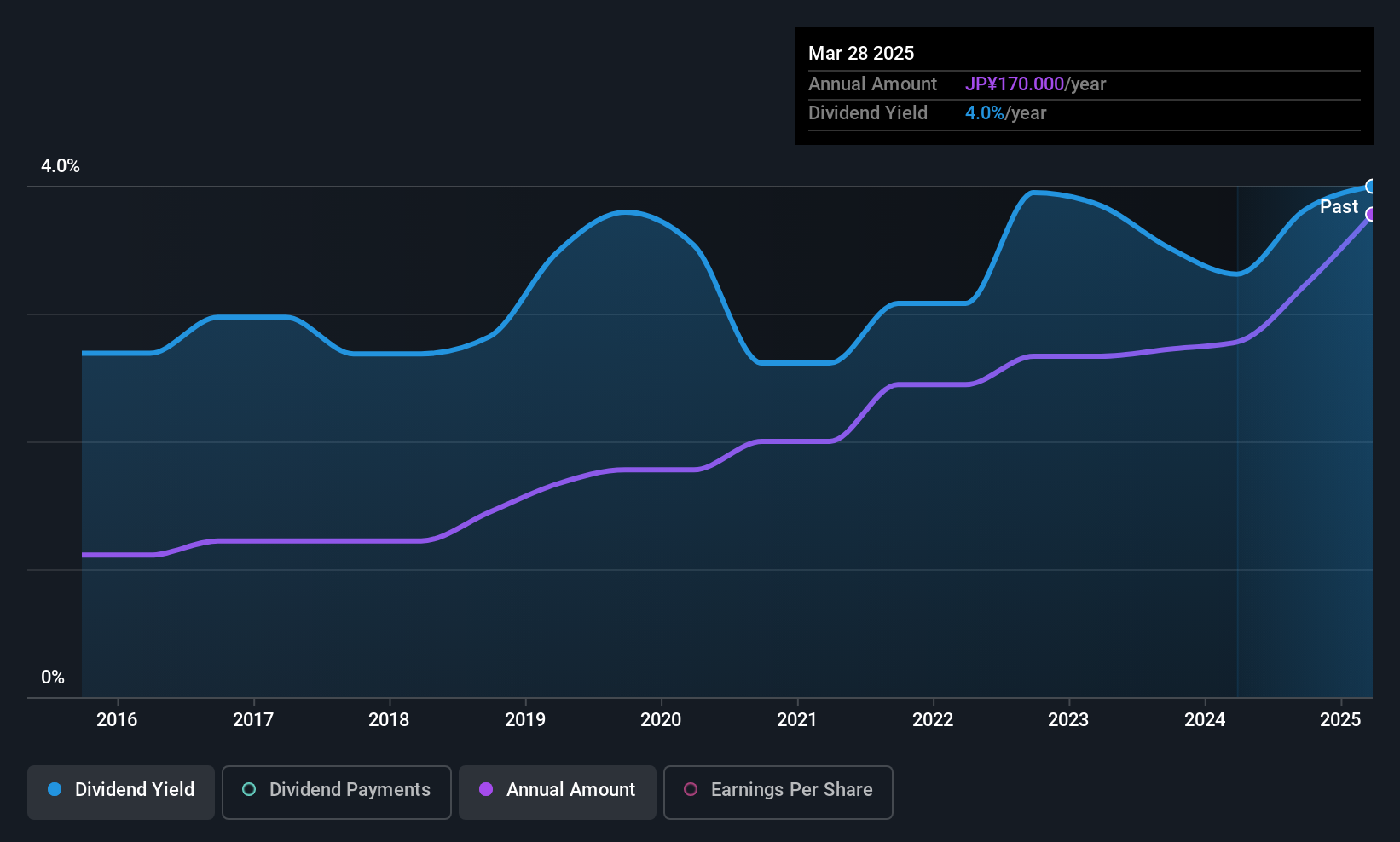Click the Earnings Per Share circle icon
This screenshot has height=842, width=1400.
click(691, 790)
